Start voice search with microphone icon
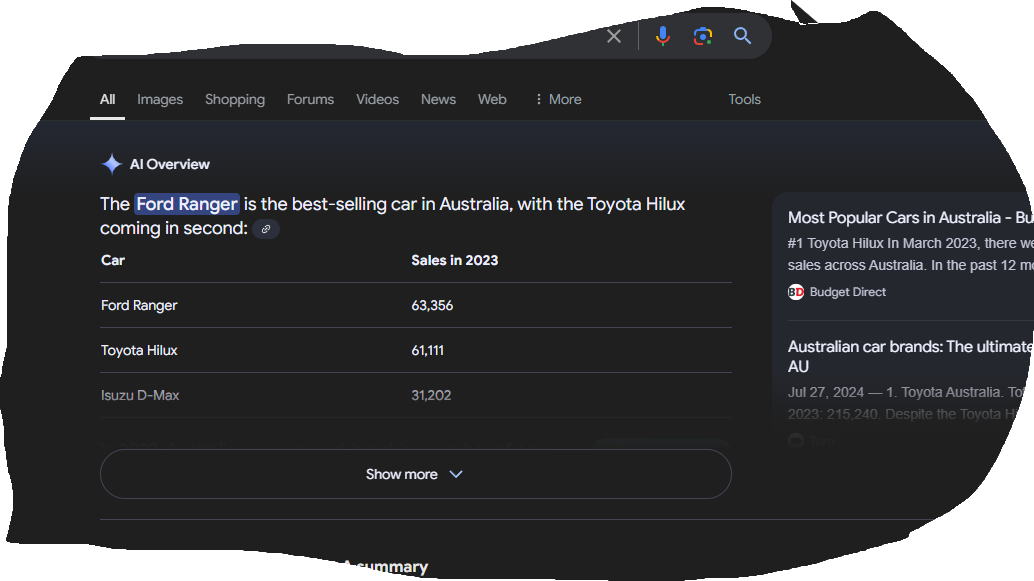This screenshot has height=581, width=1034. tap(662, 36)
